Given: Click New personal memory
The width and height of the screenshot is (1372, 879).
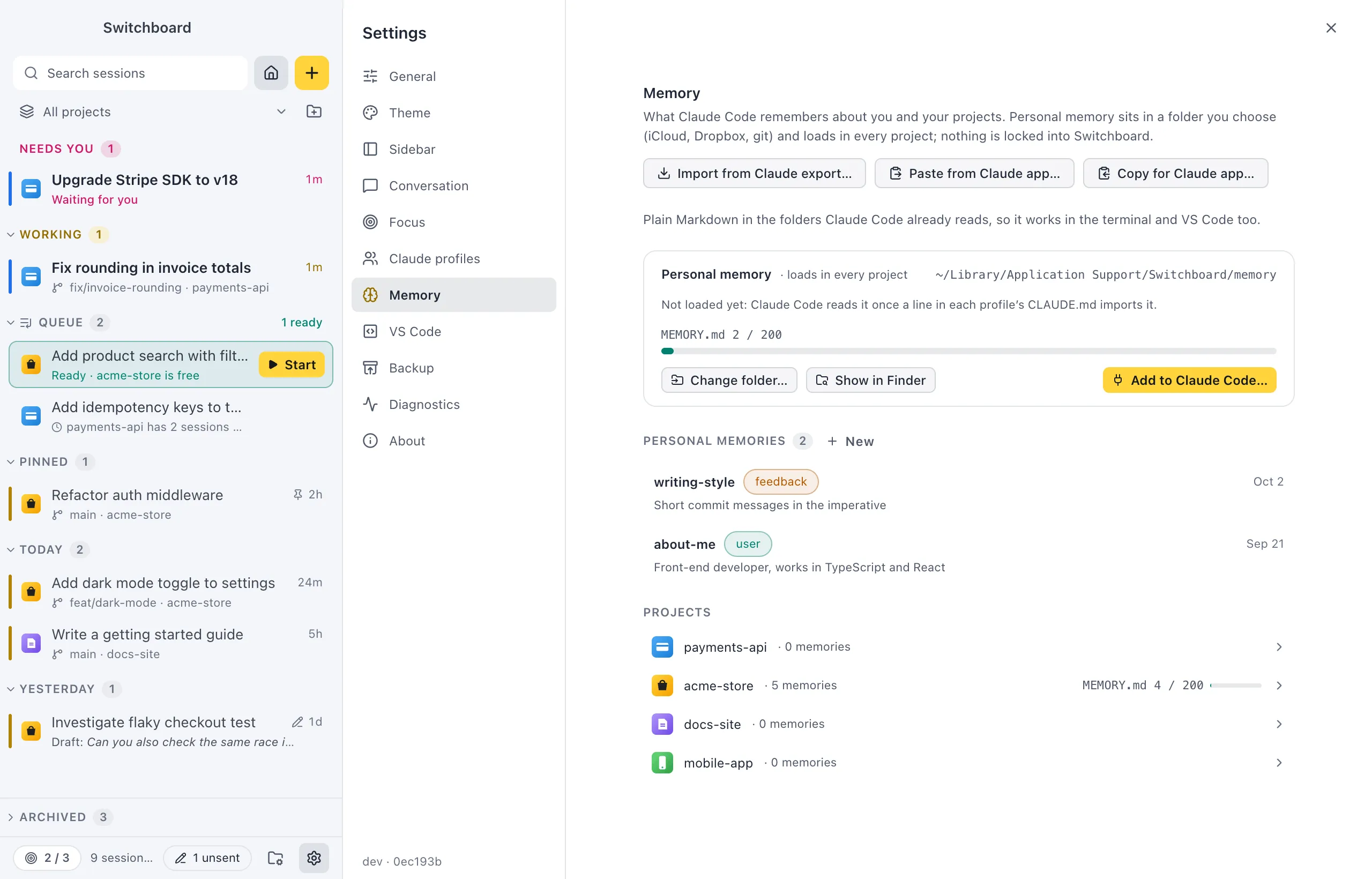Looking at the screenshot, I should pyautogui.click(x=851, y=441).
